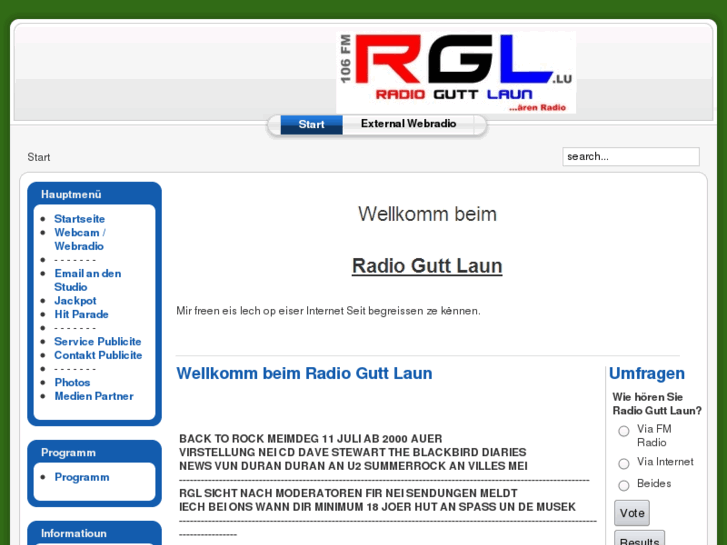Click the 'IECH BEI ONS WANN DIR' line

[377, 507]
